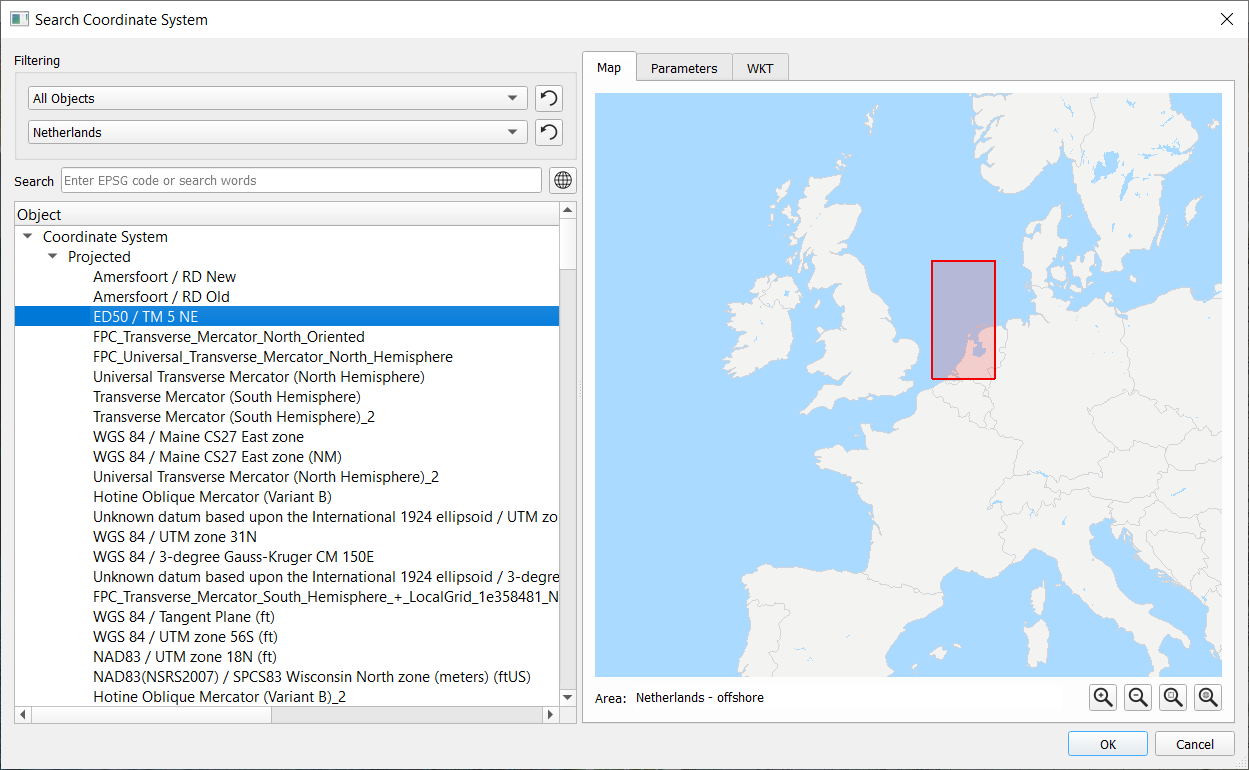Click the zoom out map button

tap(1138, 697)
